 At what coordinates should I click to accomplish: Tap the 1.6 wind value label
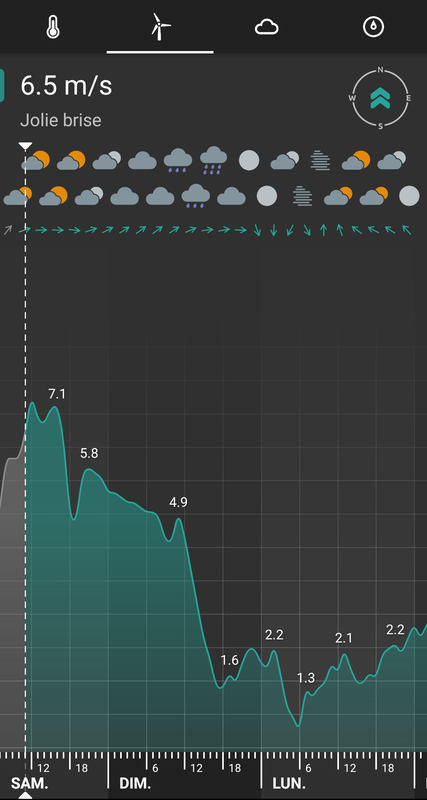(230, 660)
